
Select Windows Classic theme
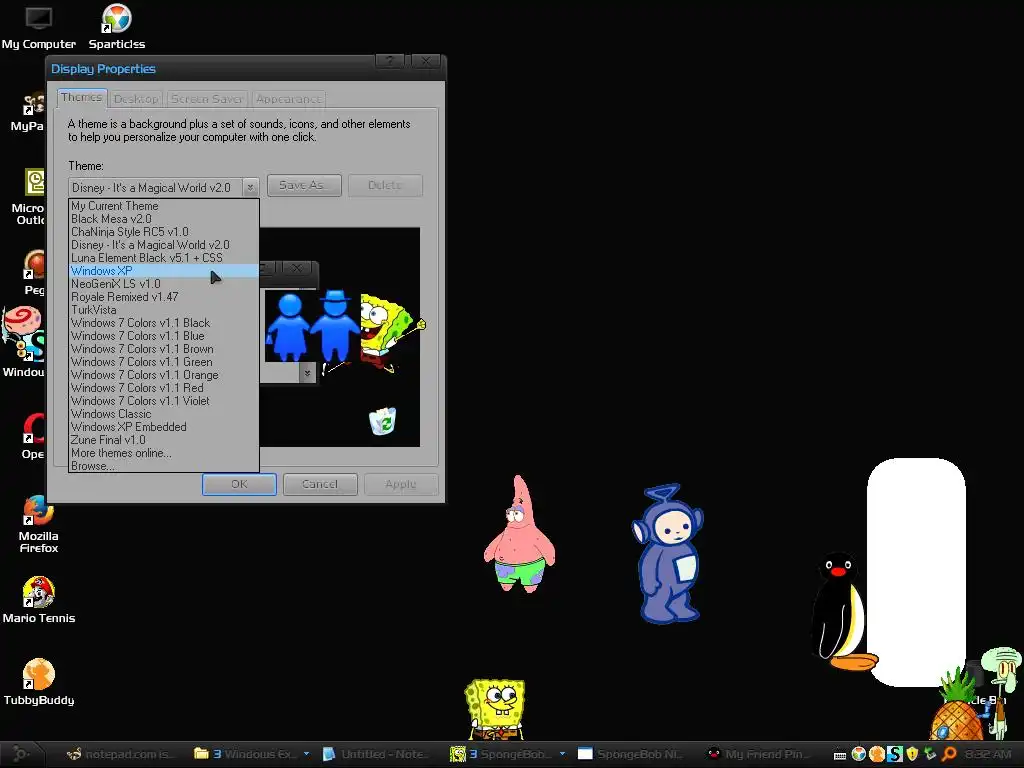pyautogui.click(x=163, y=414)
